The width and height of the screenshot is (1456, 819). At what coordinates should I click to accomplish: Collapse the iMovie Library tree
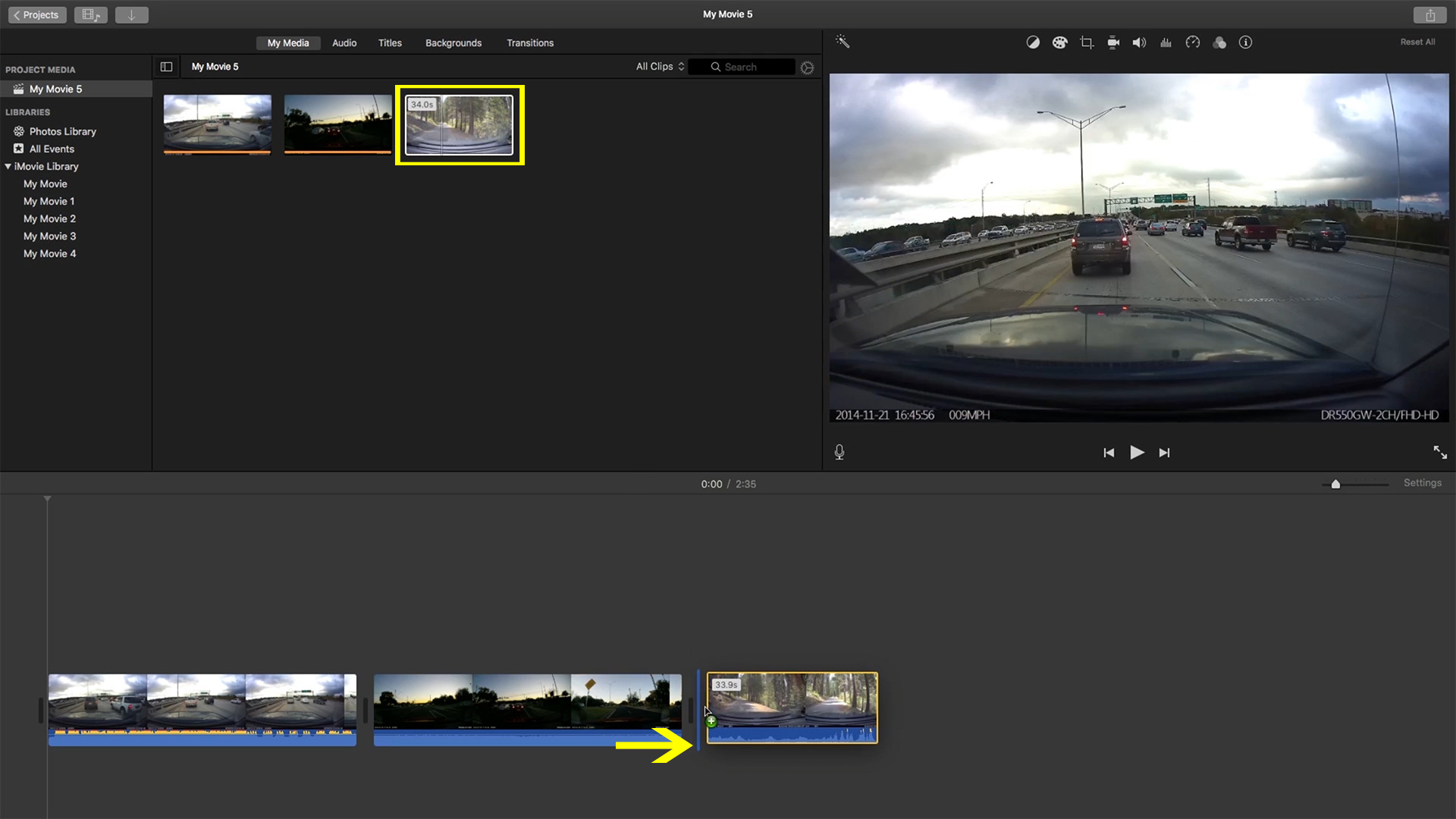click(8, 166)
